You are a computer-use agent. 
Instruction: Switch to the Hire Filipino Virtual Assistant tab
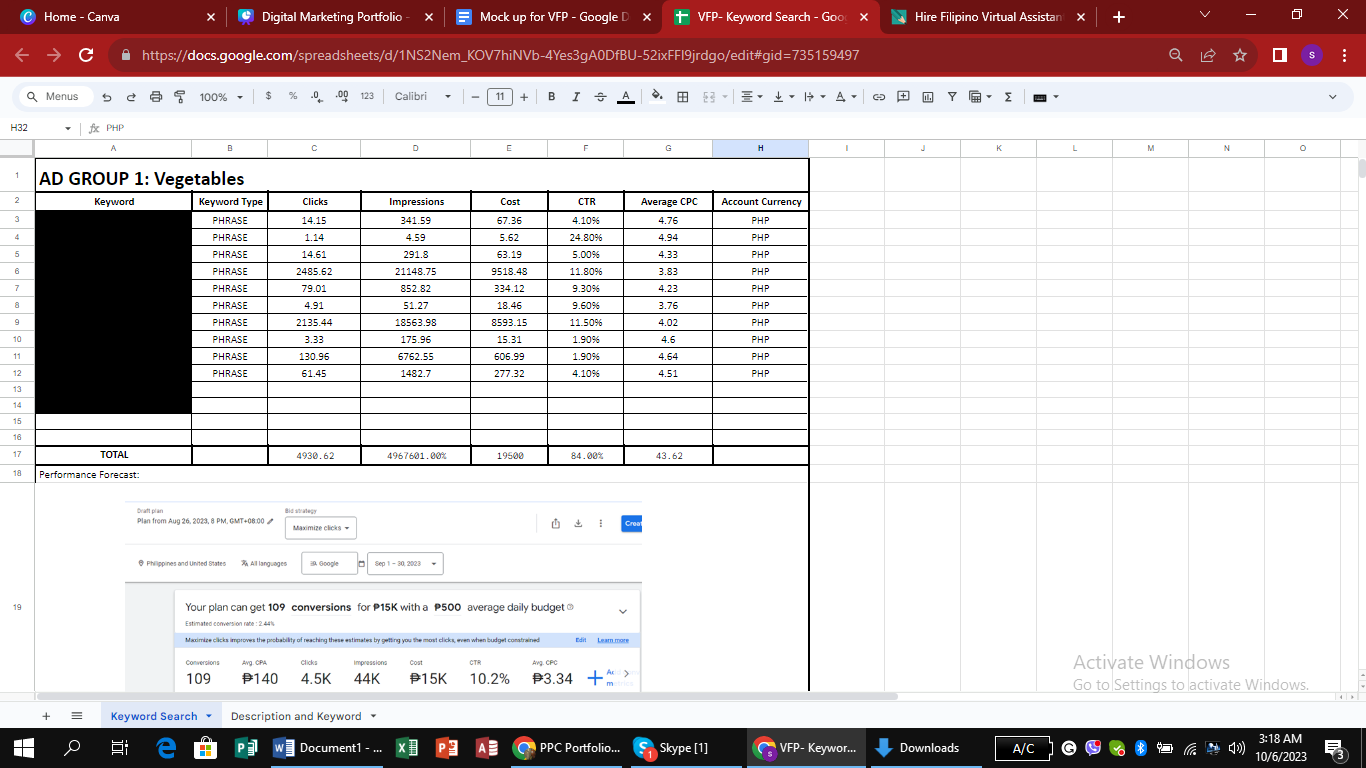coord(985,17)
